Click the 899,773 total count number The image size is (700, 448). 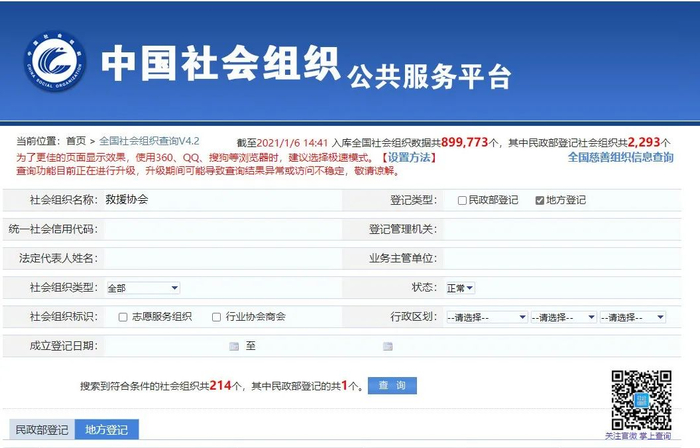click(x=464, y=142)
